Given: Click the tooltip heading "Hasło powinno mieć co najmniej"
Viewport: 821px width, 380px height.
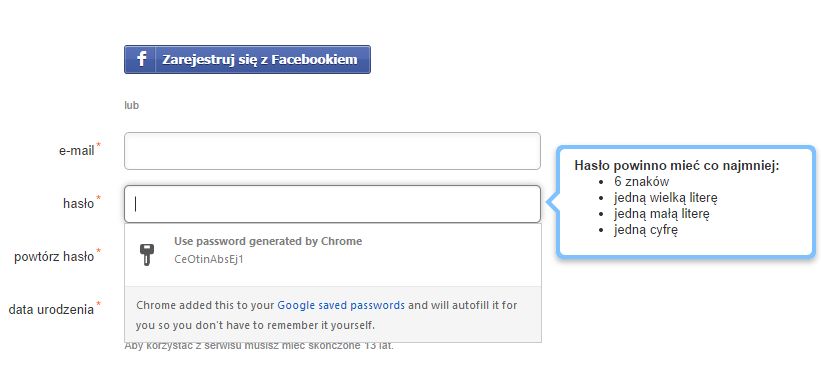Looking at the screenshot, I should 677,165.
